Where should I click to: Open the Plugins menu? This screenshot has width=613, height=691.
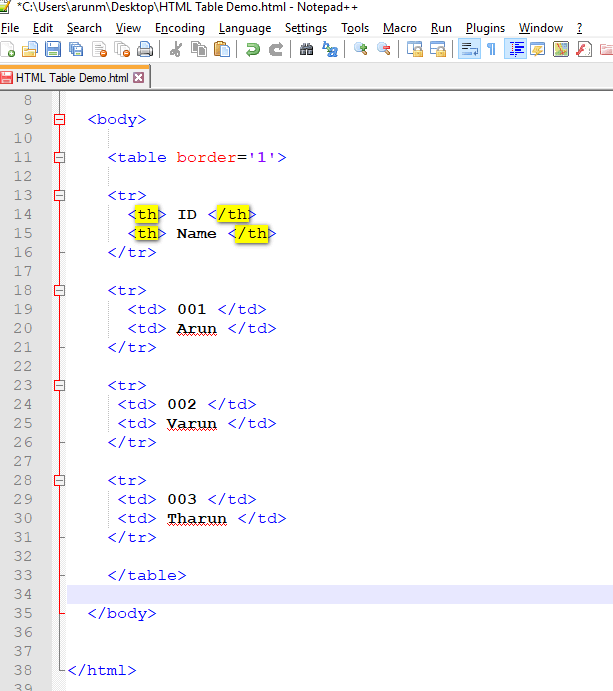485,28
